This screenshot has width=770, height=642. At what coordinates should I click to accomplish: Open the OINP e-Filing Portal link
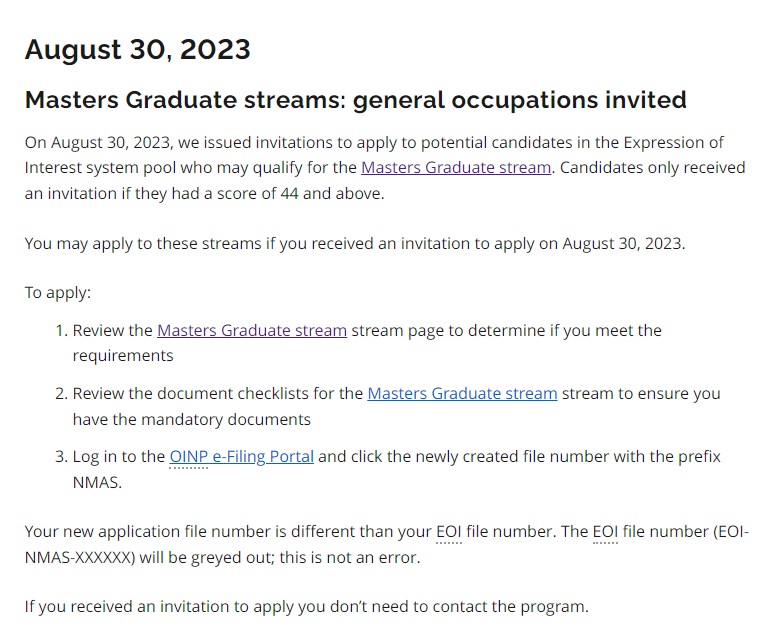tap(242, 457)
